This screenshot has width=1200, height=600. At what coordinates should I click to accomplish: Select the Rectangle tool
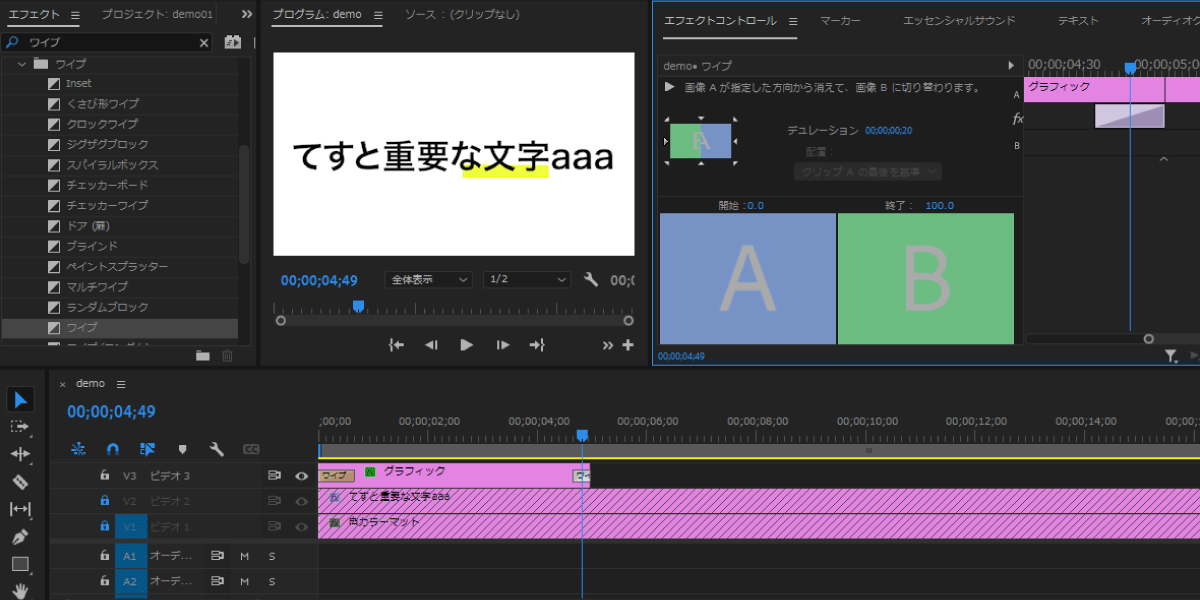(20, 564)
